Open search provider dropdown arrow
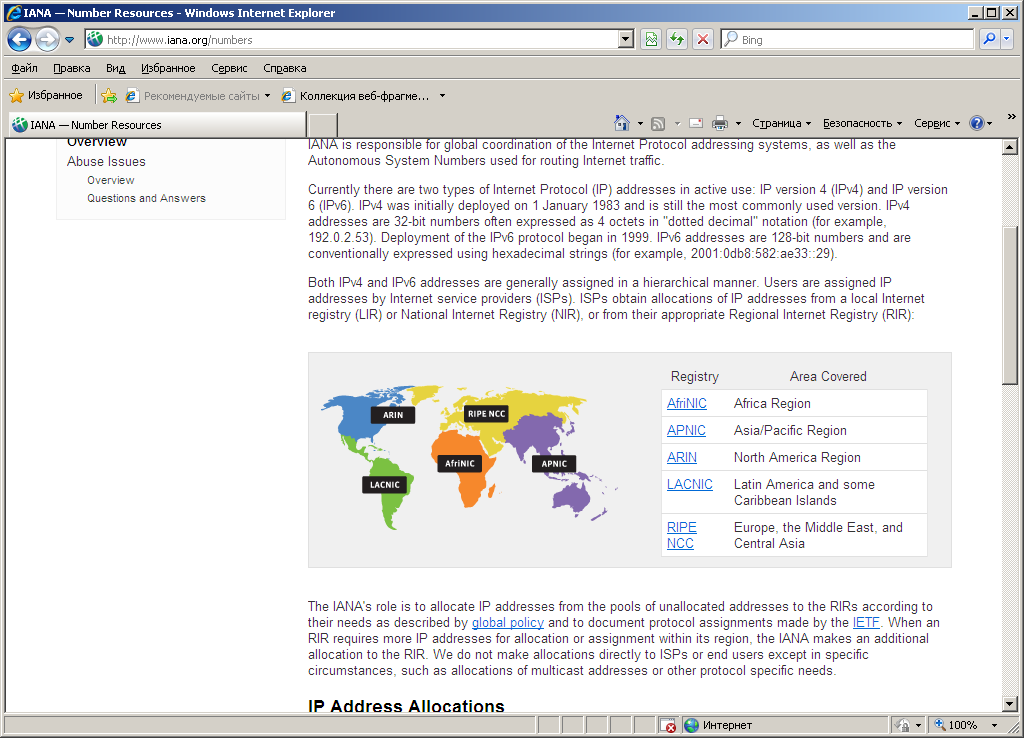This screenshot has height=738, width=1024. (x=1006, y=40)
